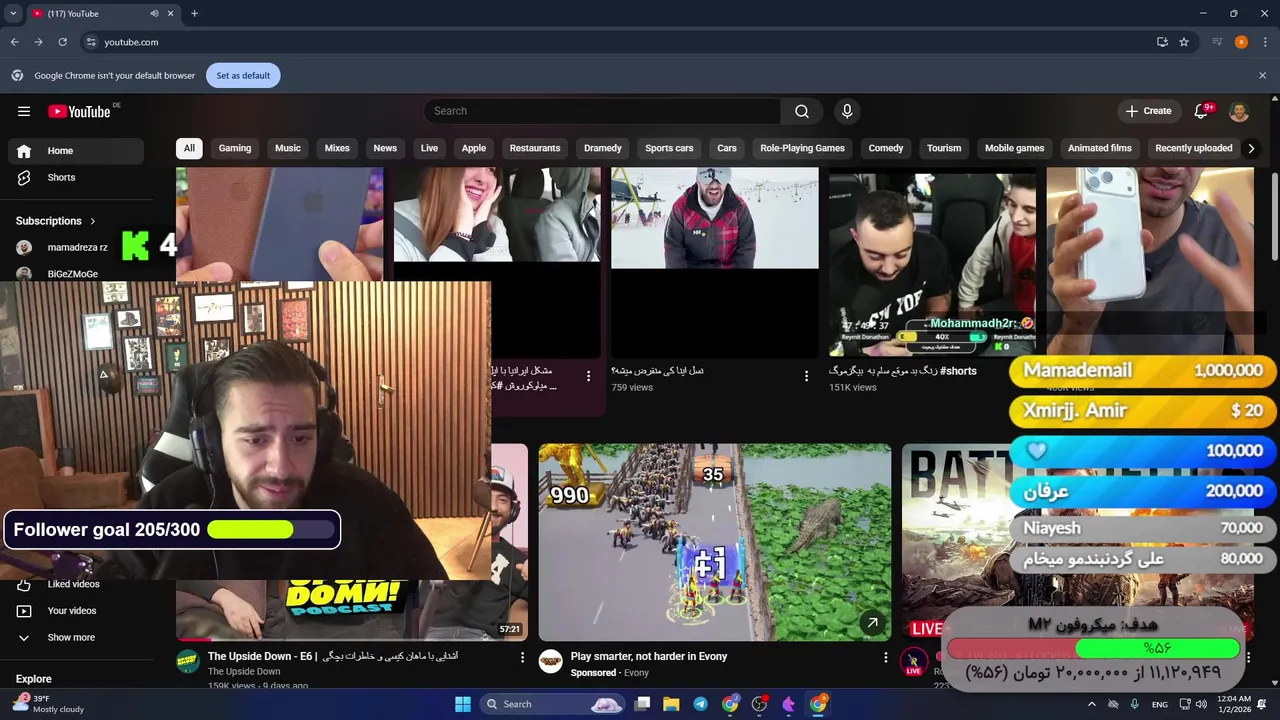Image resolution: width=1280 pixels, height=720 pixels.
Task: Select the Comedy filter chip
Action: [x=886, y=148]
